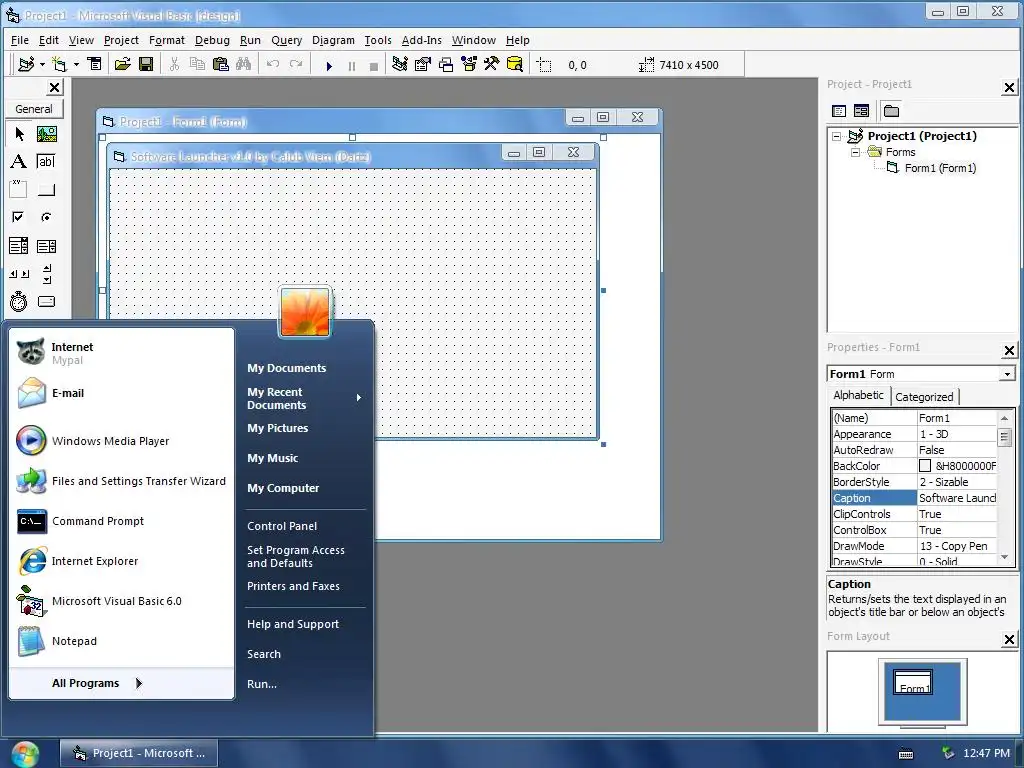This screenshot has width=1024, height=768.
Task: Click the BackColor color swatch in Properties
Action: [x=925, y=466]
